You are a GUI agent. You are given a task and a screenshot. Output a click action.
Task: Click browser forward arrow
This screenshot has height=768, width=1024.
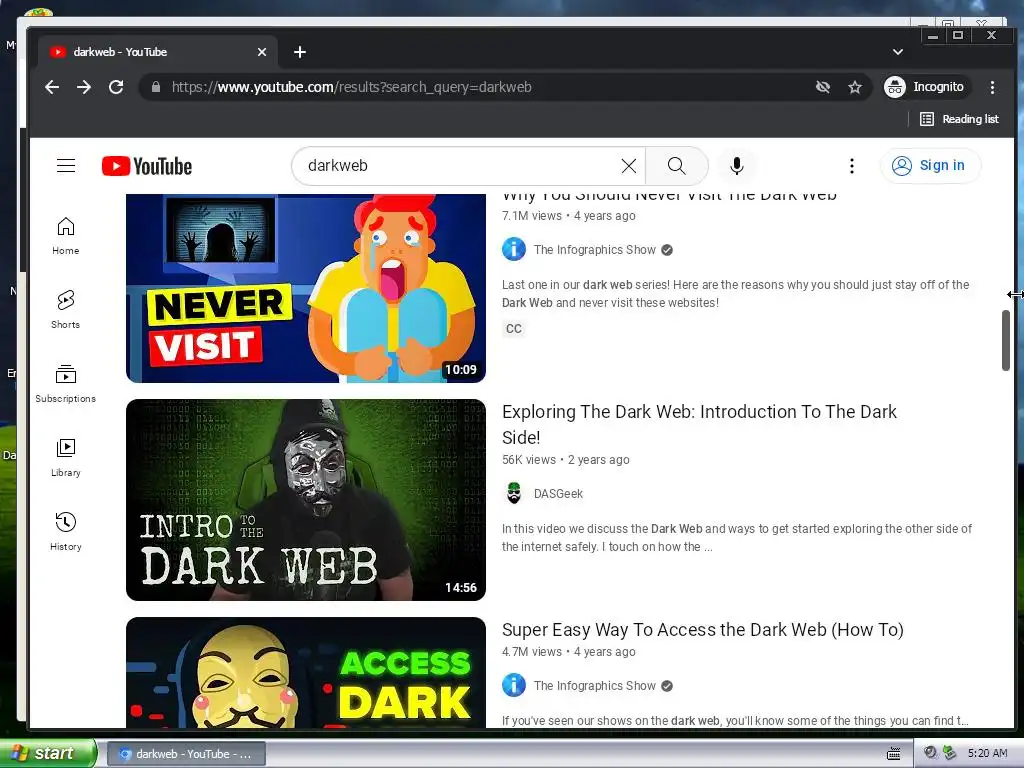point(84,87)
